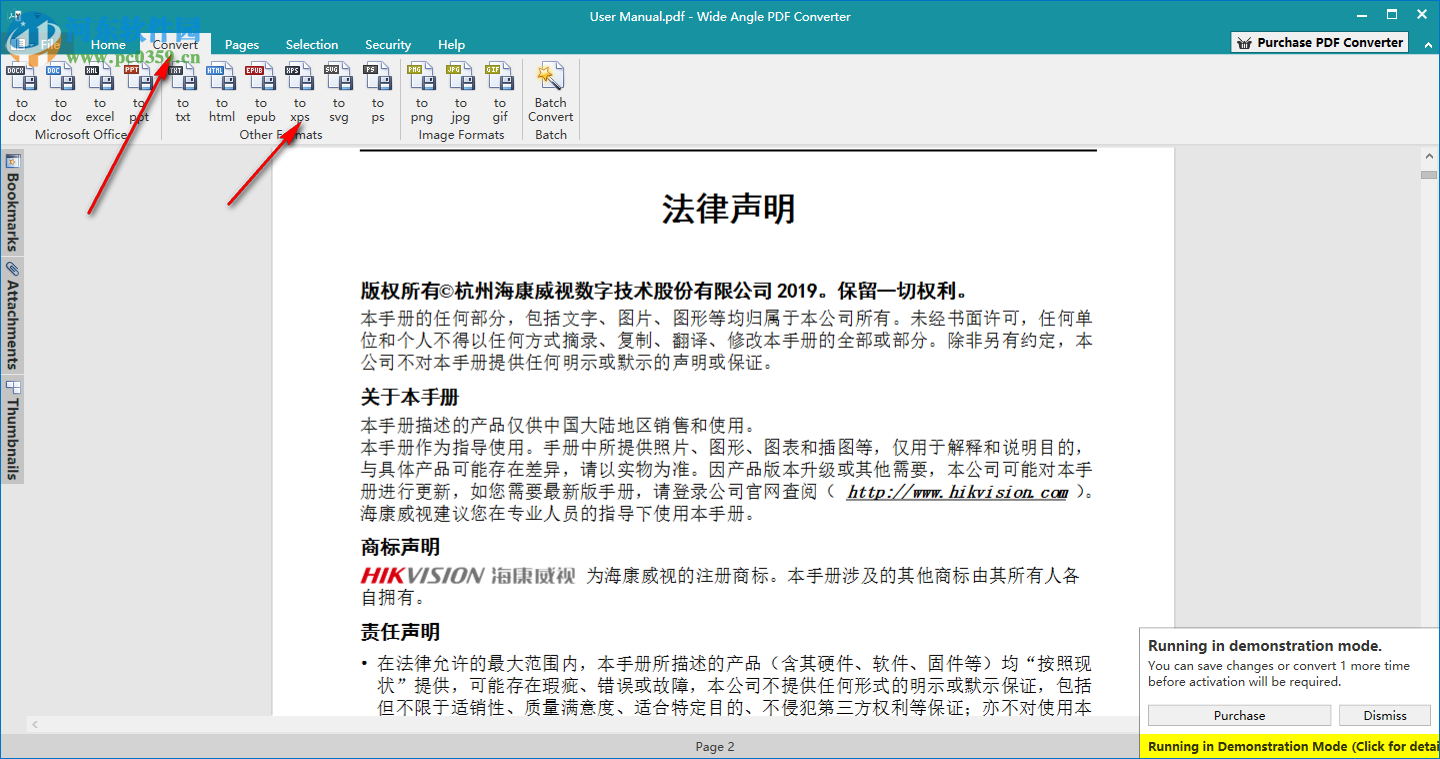Select the to xps conversion tool
Viewport: 1440px width, 759px height.
(x=299, y=95)
